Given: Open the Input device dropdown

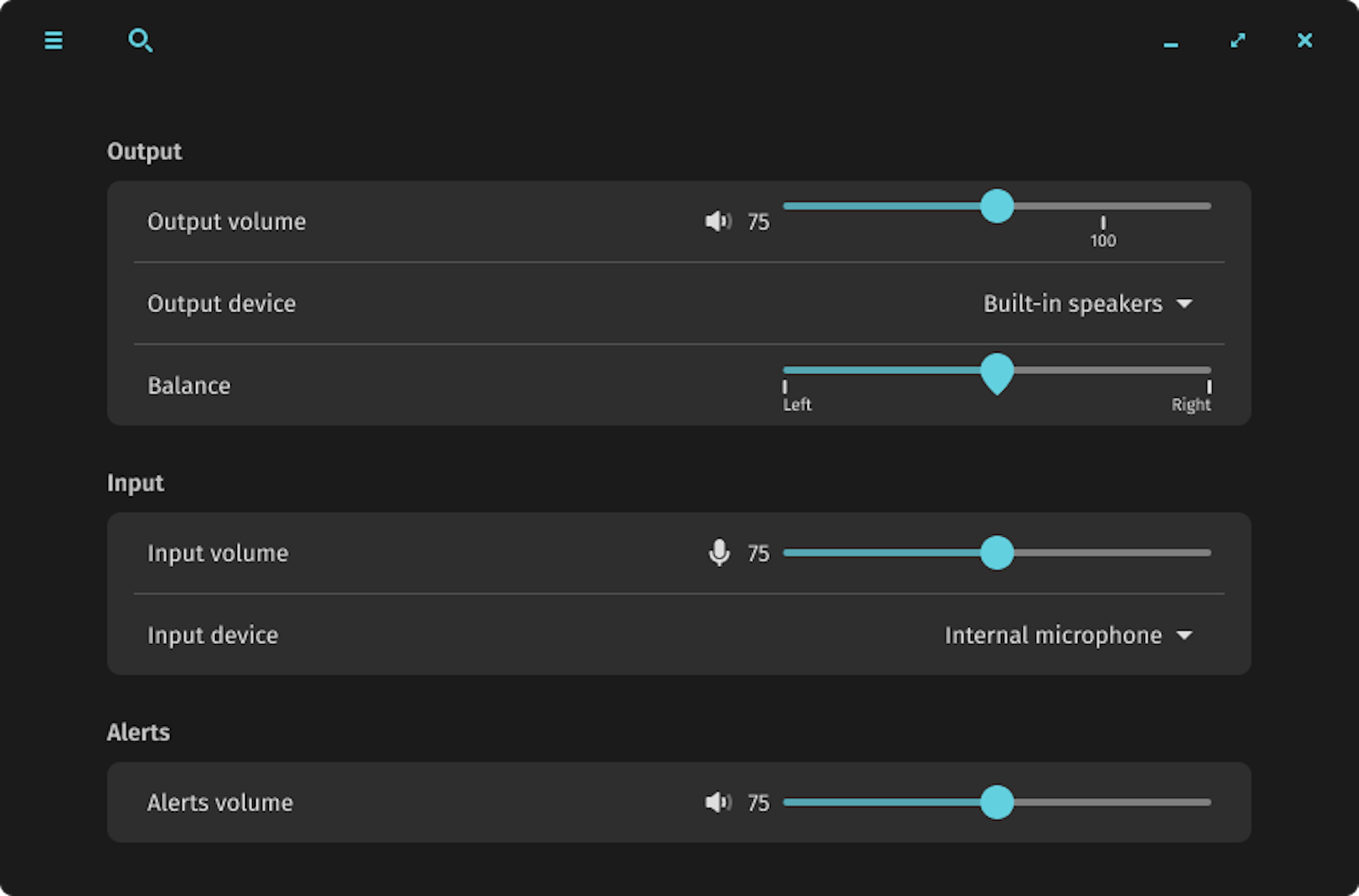Looking at the screenshot, I should [1068, 635].
